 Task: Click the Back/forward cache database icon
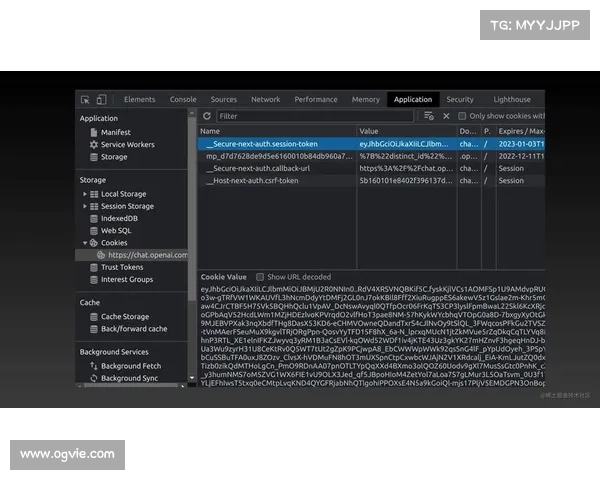[94, 329]
